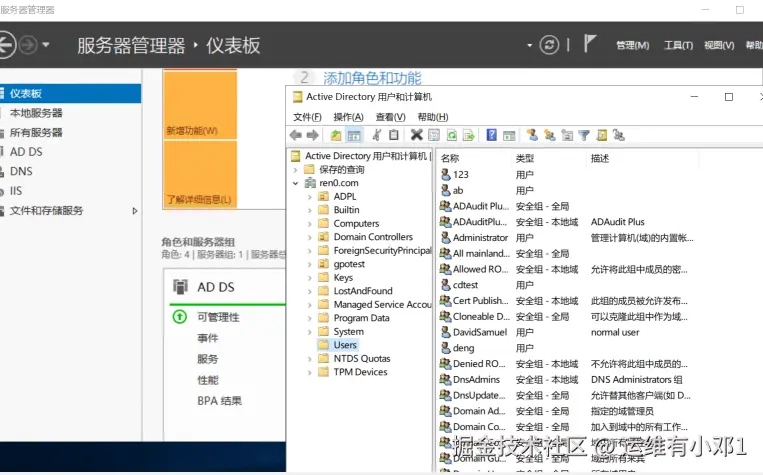This screenshot has width=763, height=475.
Task: Expand the 保存的查询 tree node
Action: pos(295,170)
